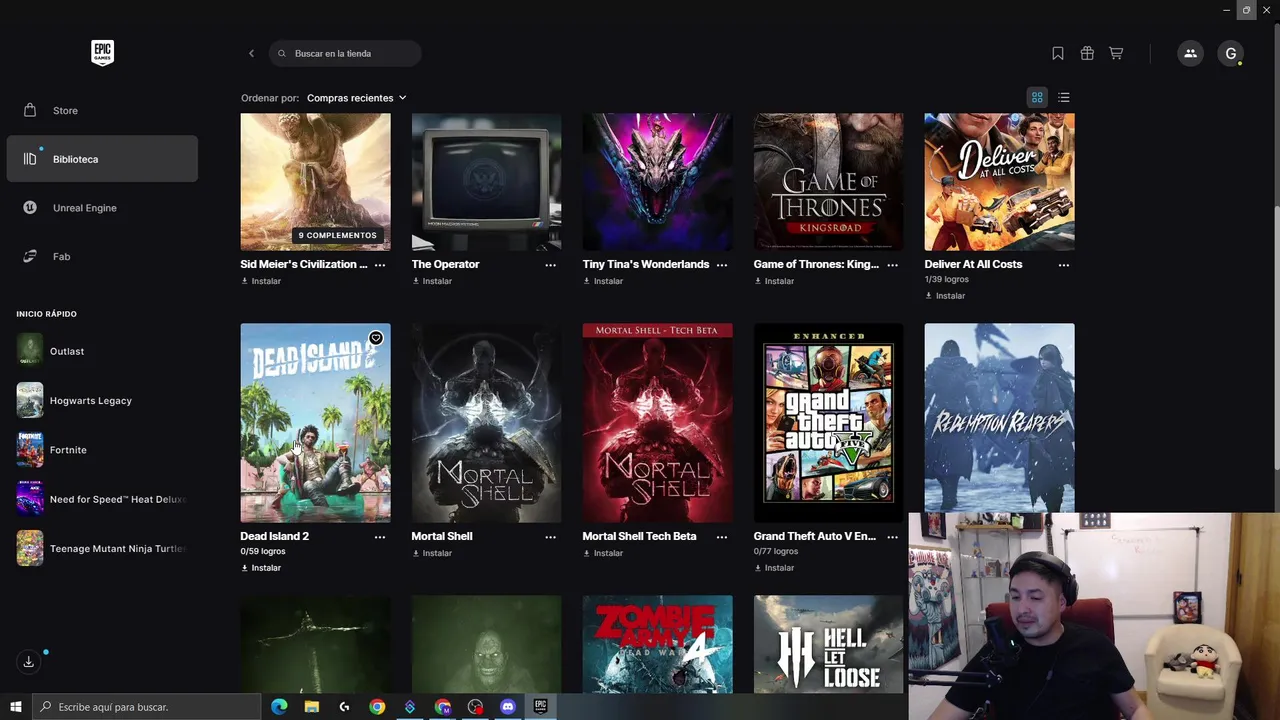This screenshot has width=1280, height=720.
Task: Open the Biblioteca library section
Action: click(102, 159)
